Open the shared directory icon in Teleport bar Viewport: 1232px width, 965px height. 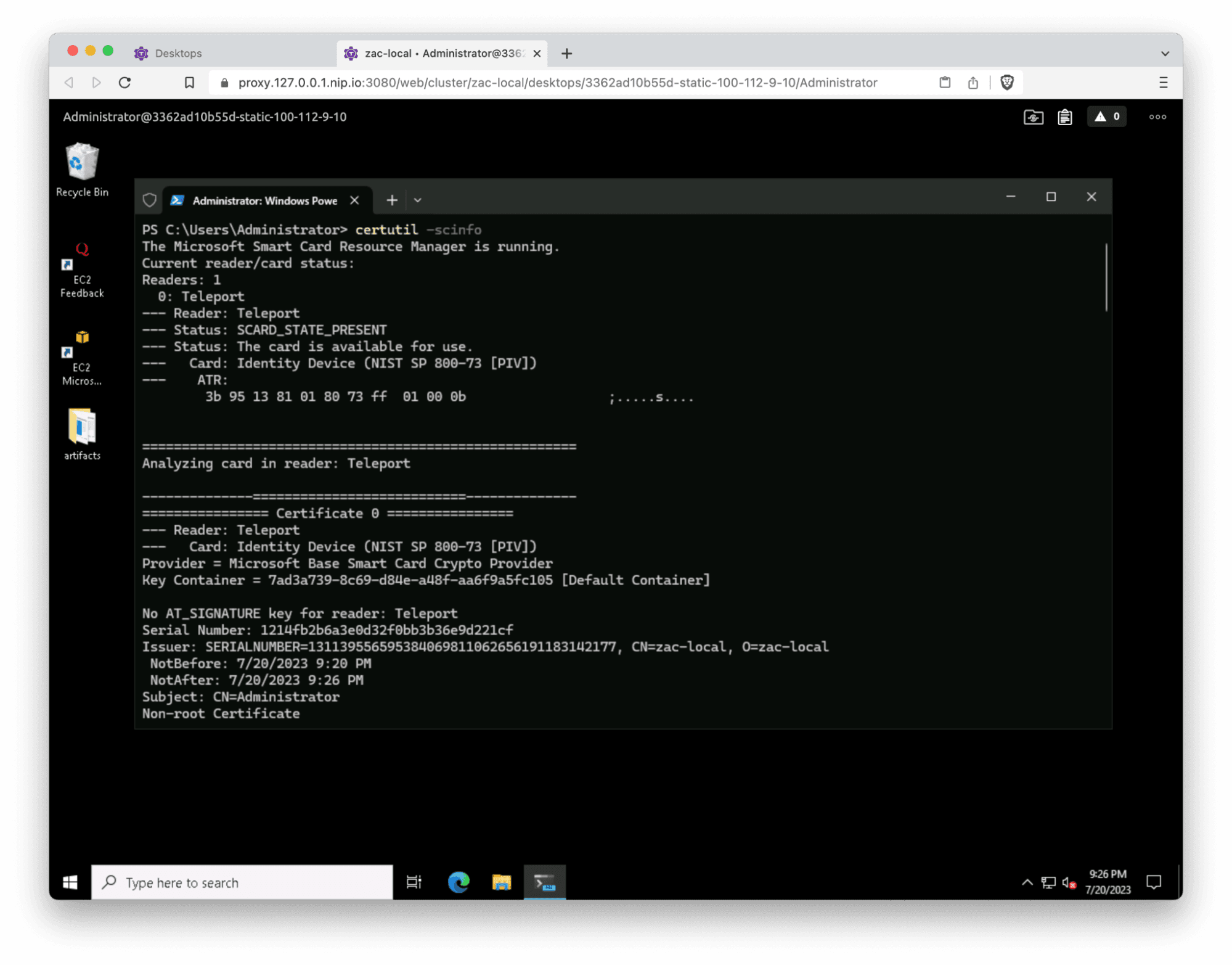pos(1033,117)
